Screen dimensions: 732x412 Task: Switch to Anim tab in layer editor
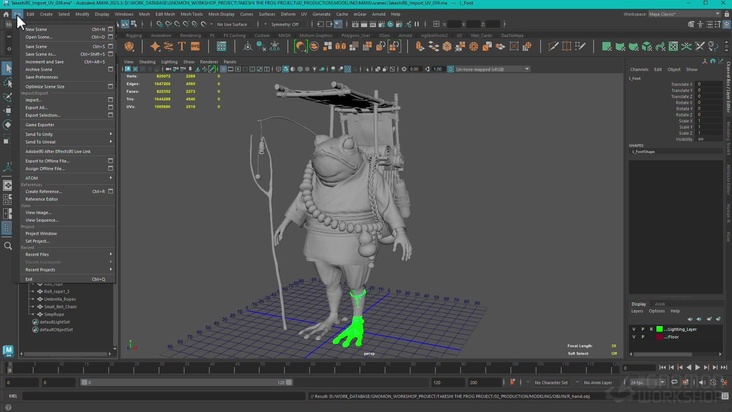coord(659,304)
